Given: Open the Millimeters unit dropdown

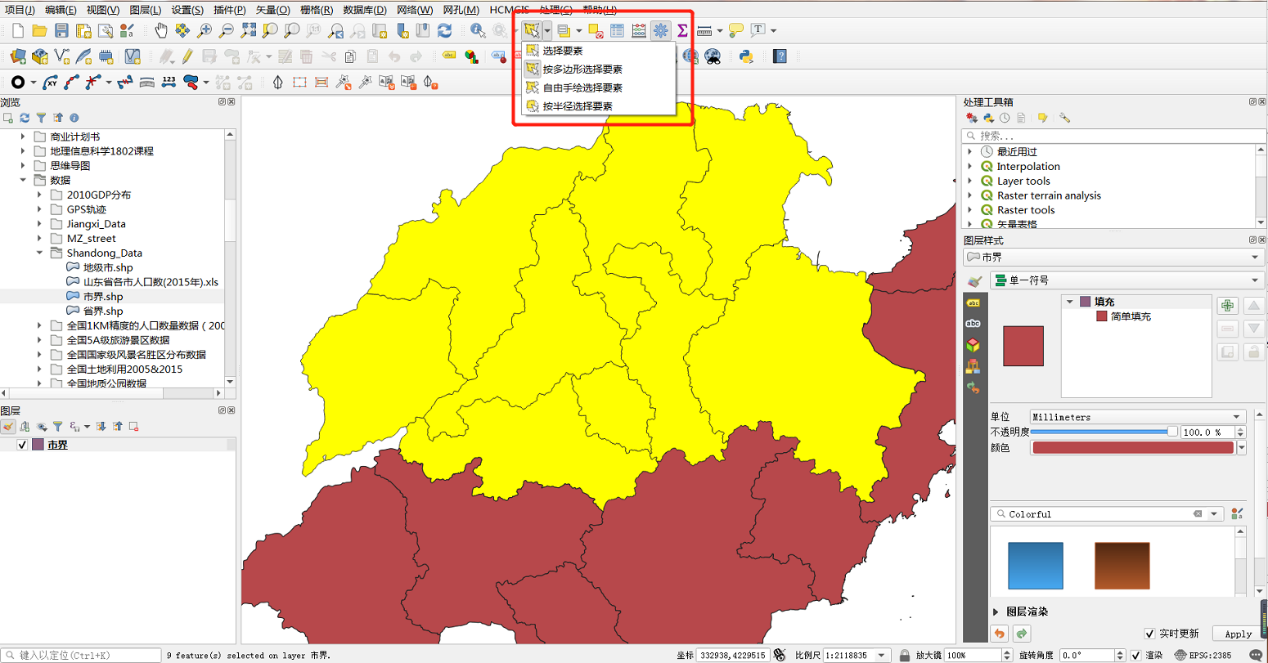Looking at the screenshot, I should tap(1137, 417).
